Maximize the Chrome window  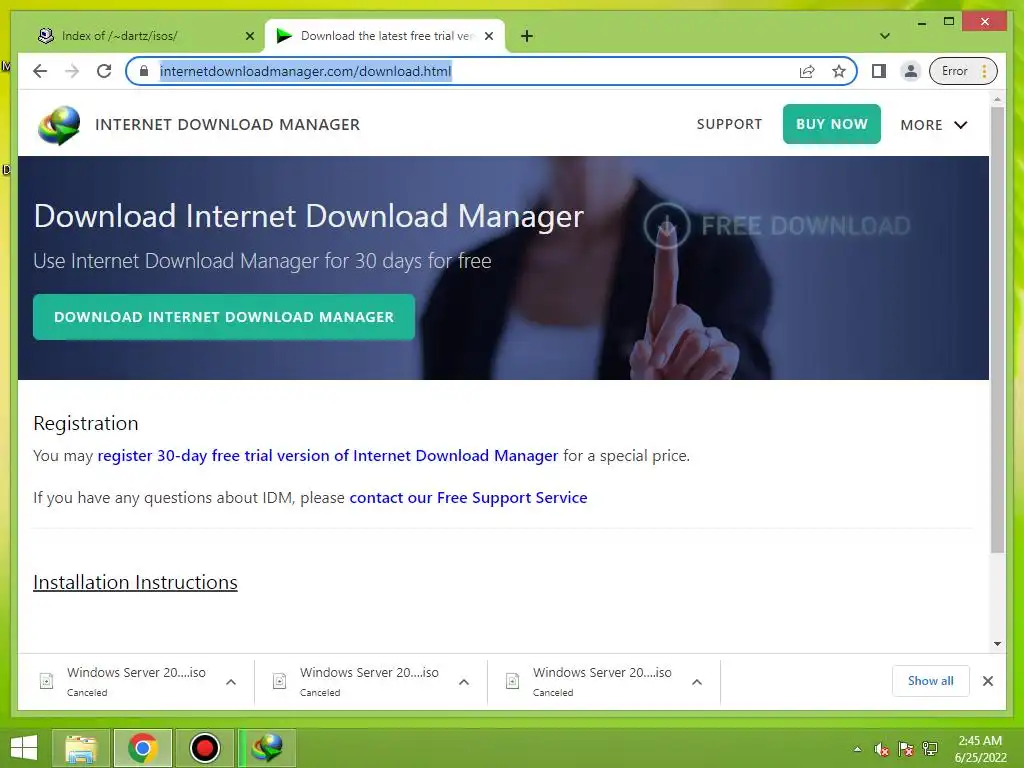pyautogui.click(x=949, y=22)
